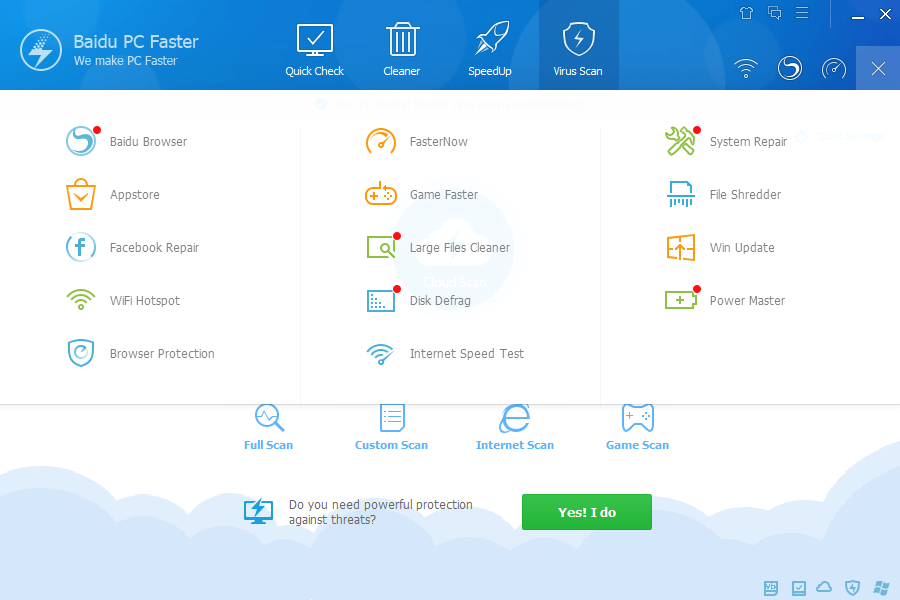The height and width of the screenshot is (600, 900).
Task: Open the System Repair tool
Action: tap(726, 141)
